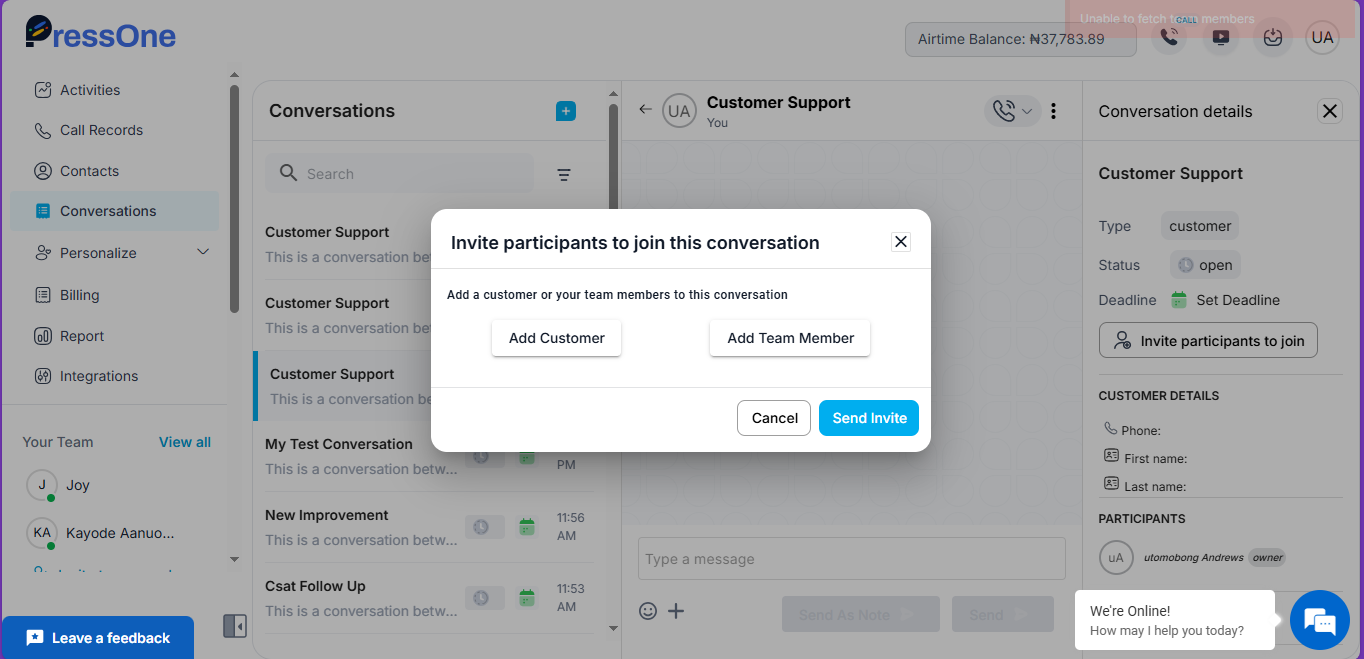Click the emoji picker icon
This screenshot has height=659, width=1364.
[x=648, y=611]
